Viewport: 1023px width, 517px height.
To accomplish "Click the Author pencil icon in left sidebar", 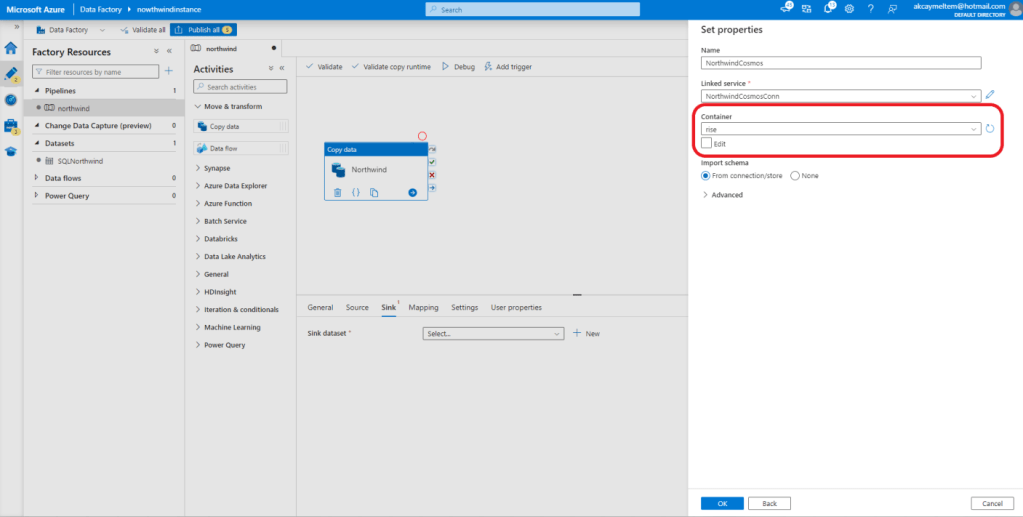I will [x=11, y=73].
